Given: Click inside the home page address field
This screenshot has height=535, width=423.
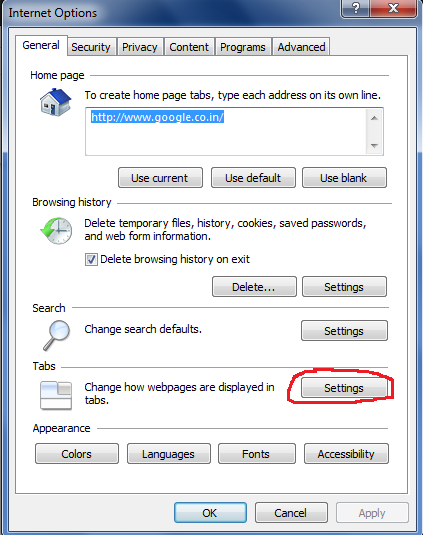Looking at the screenshot, I should (x=226, y=132).
